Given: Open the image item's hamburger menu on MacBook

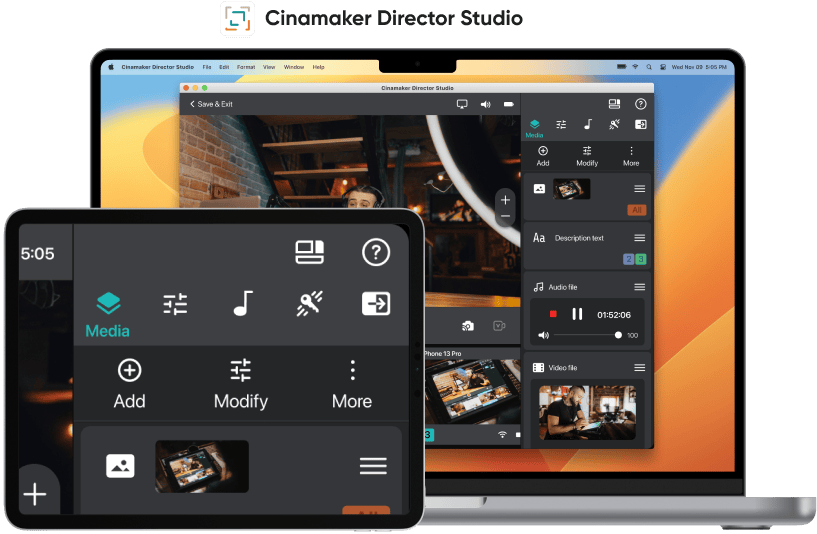Looking at the screenshot, I should 640,189.
